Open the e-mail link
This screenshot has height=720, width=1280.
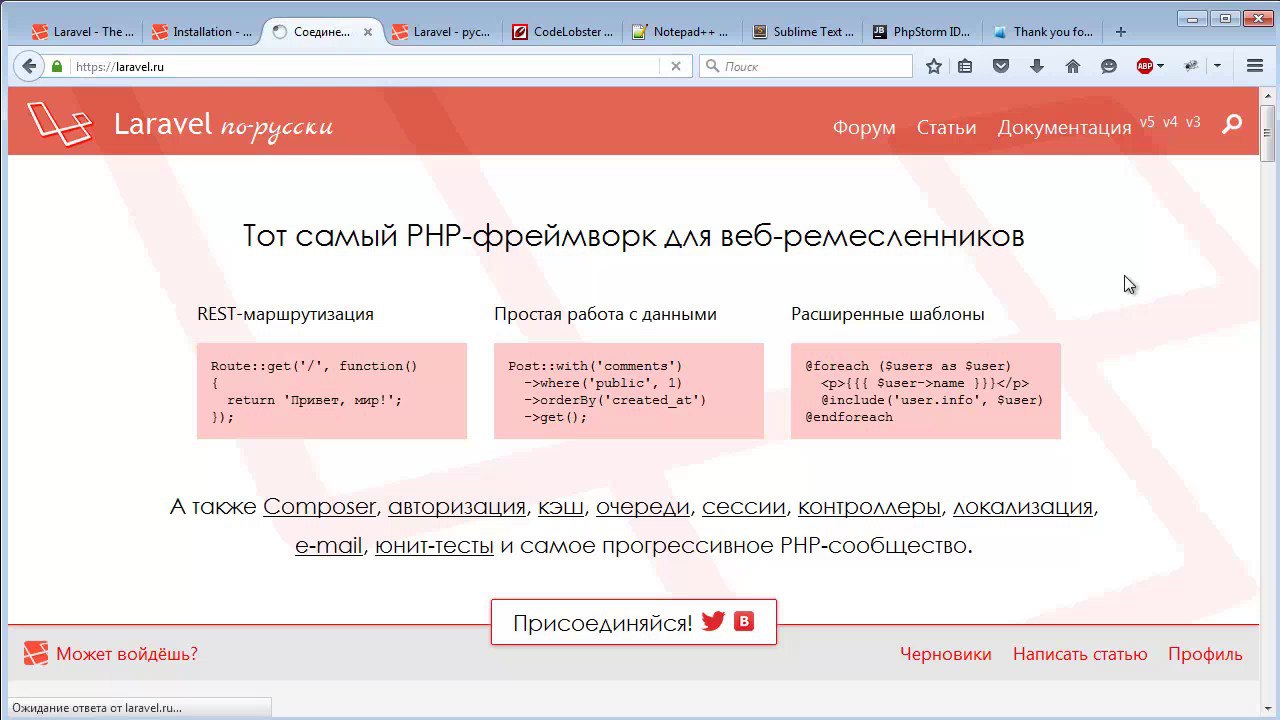click(x=329, y=545)
